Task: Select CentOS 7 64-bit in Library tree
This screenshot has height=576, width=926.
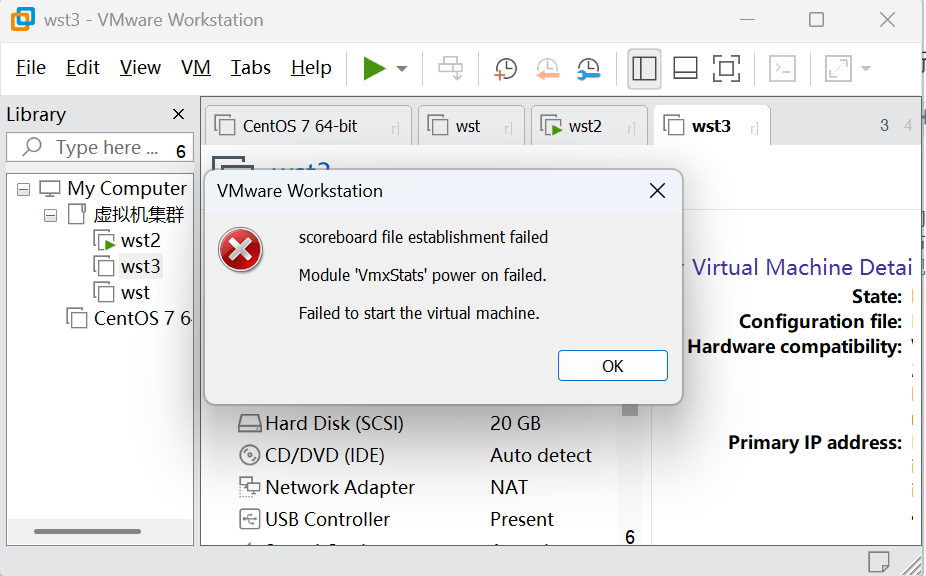Action: click(142, 318)
